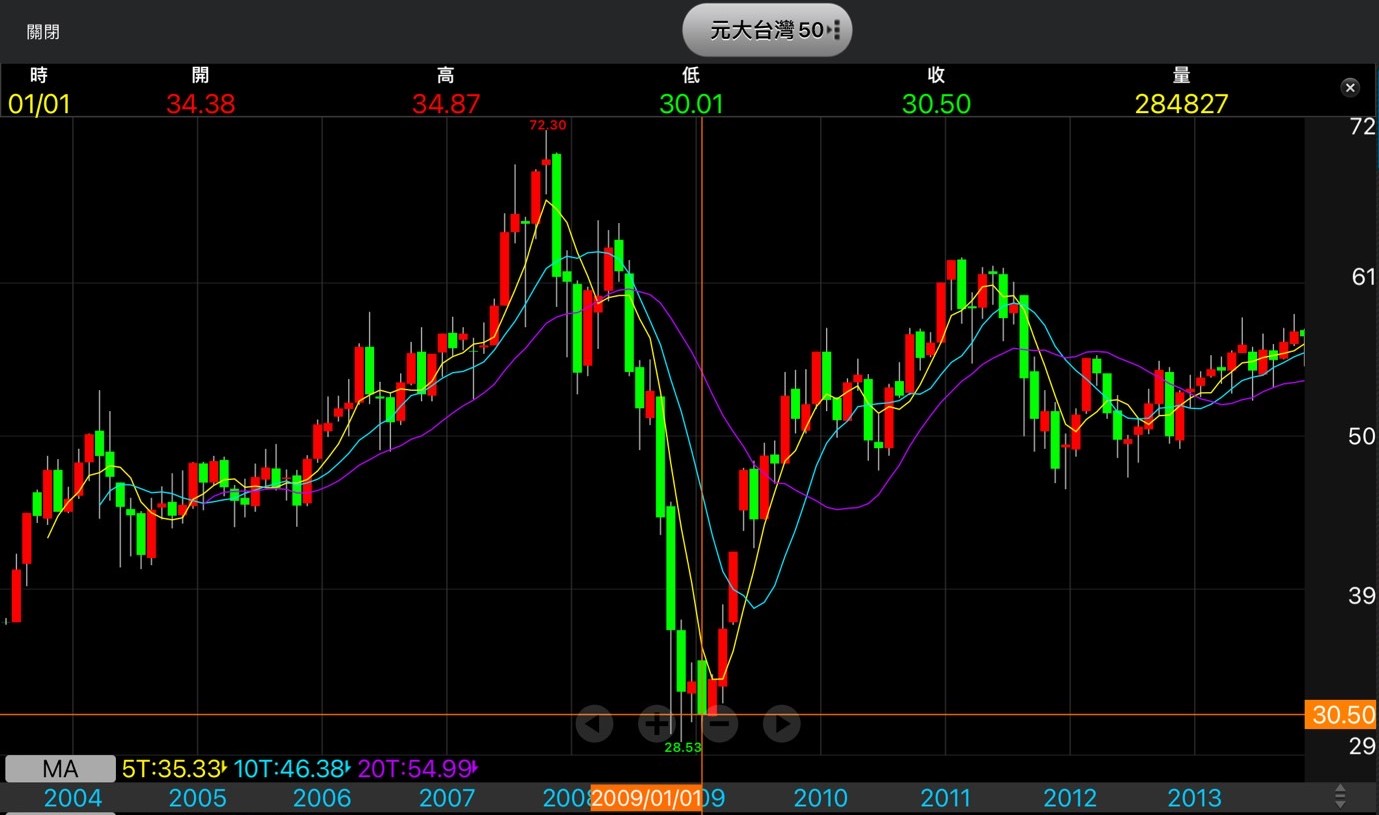The width and height of the screenshot is (1379, 815).
Task: Close the chart with 關閉 button
Action: [43, 32]
